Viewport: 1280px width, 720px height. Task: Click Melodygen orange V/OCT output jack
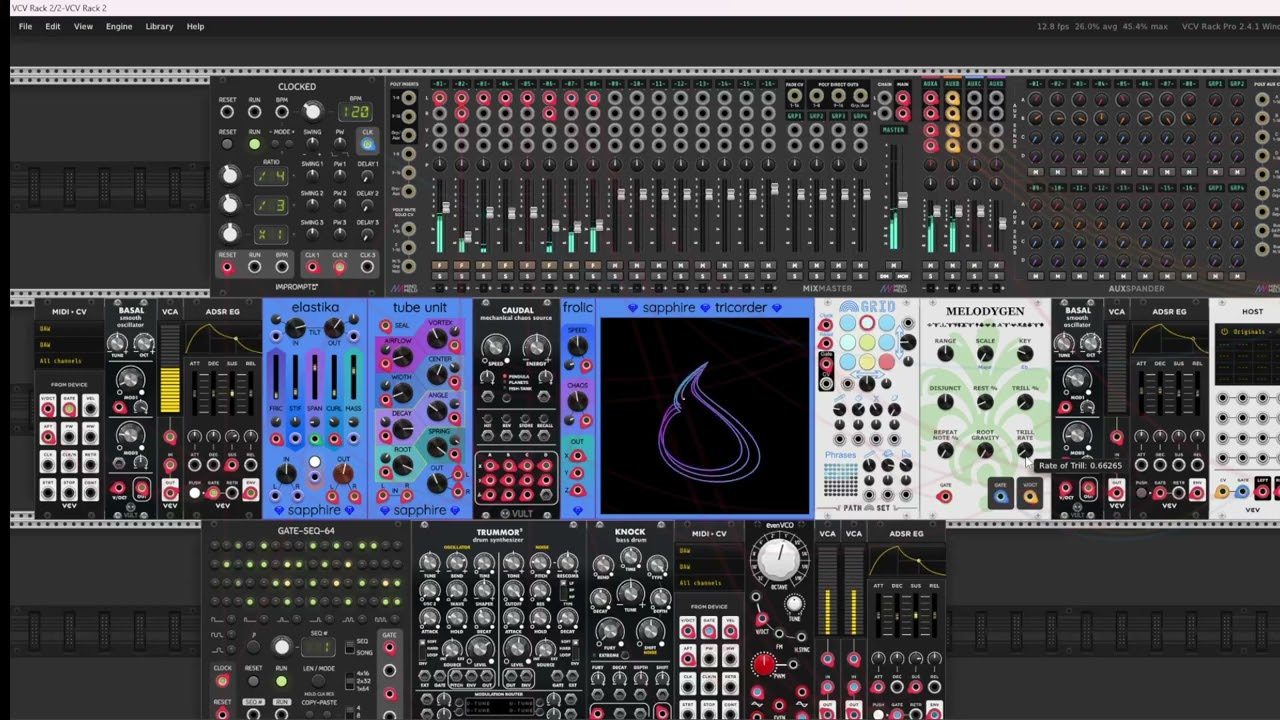coord(1030,496)
